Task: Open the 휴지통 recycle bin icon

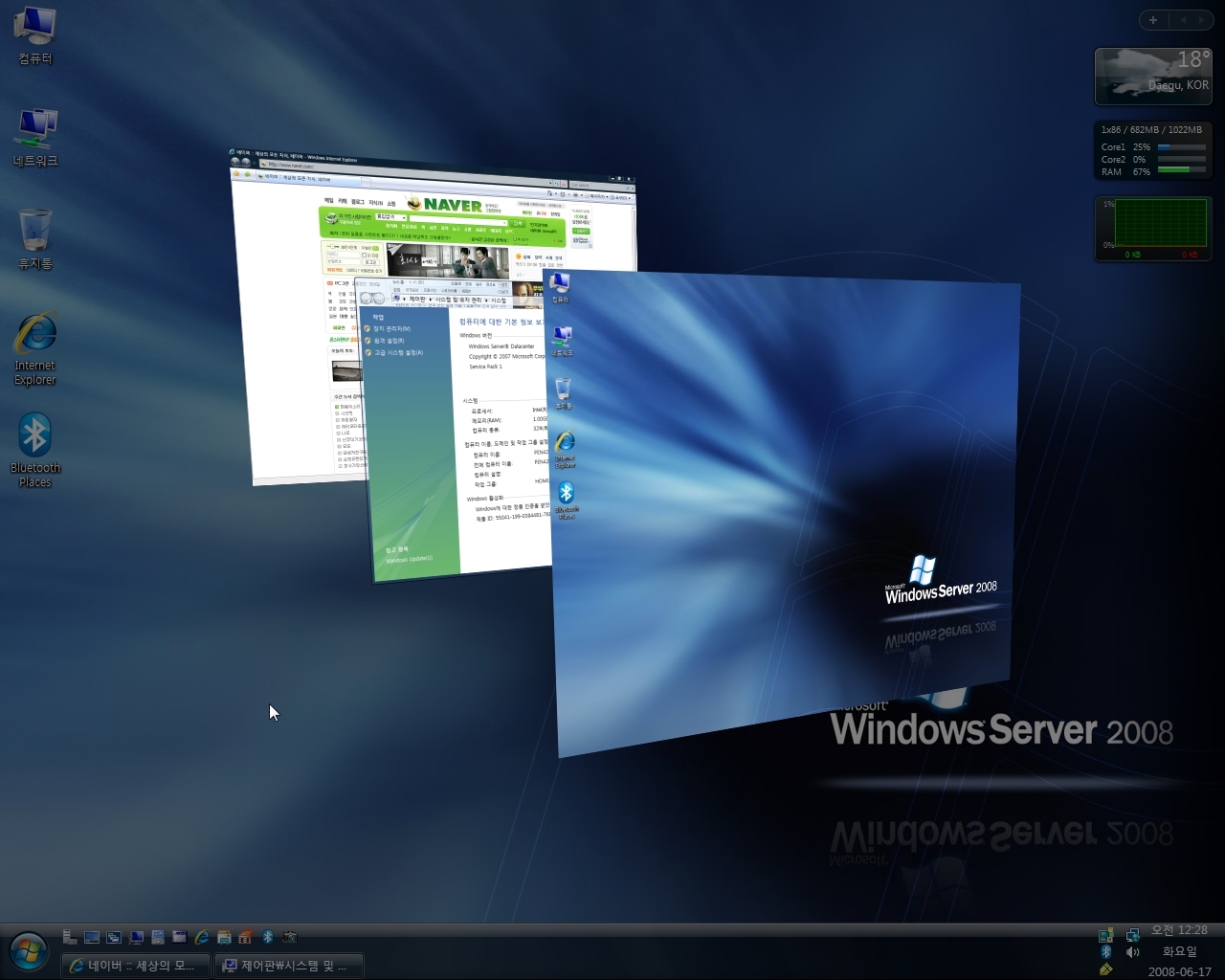Action: (x=35, y=239)
